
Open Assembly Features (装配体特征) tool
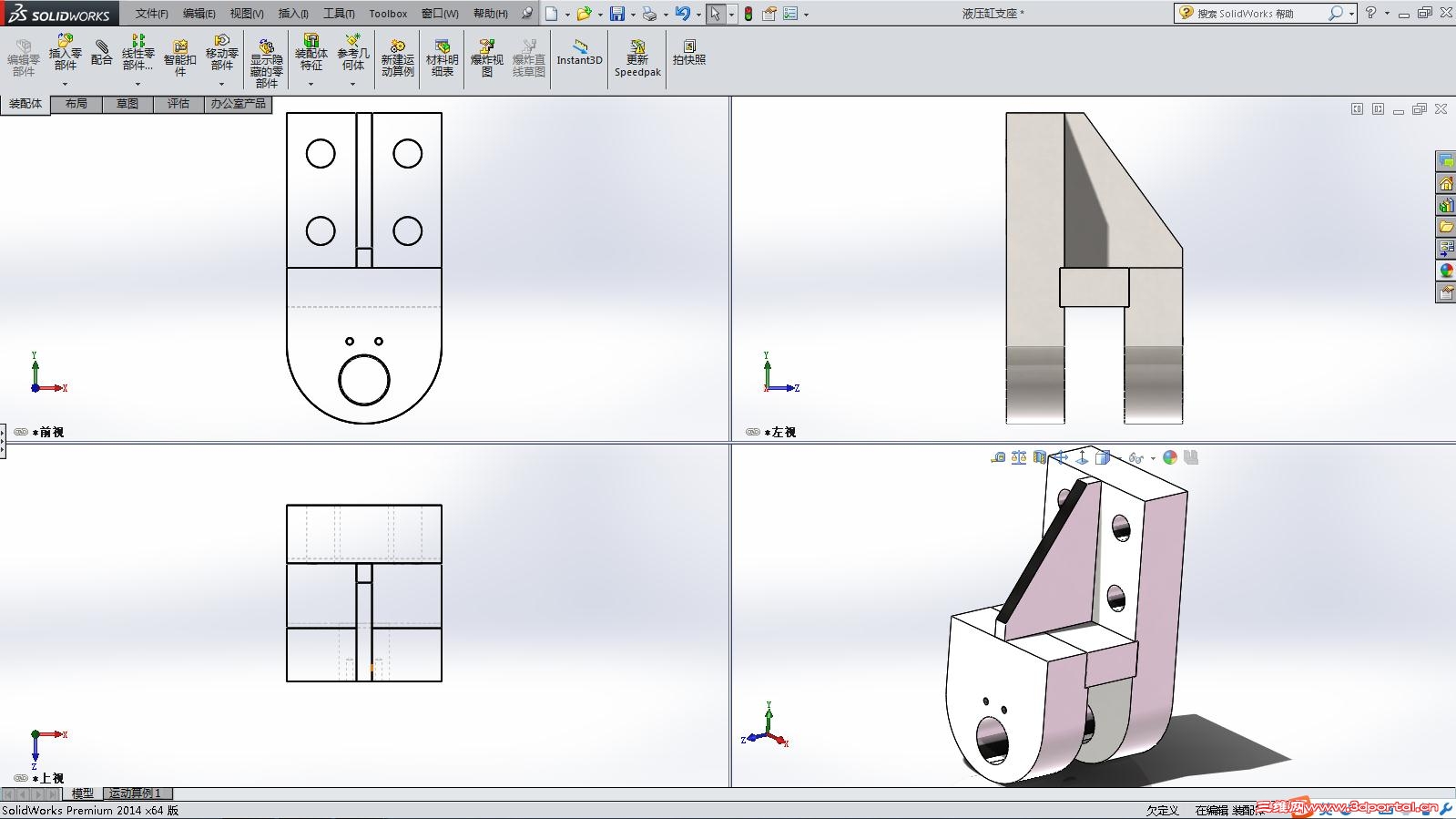pyautogui.click(x=311, y=53)
